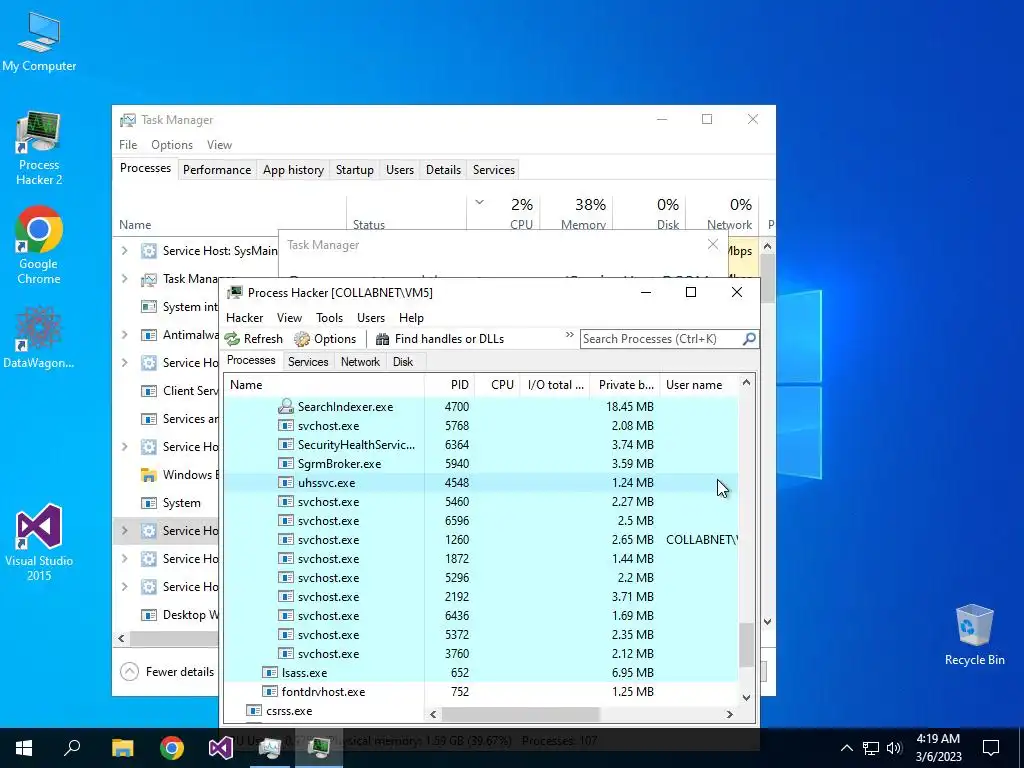The height and width of the screenshot is (768, 1024).
Task: Show hidden Process Hacker toolbar items via chevron
Action: pyautogui.click(x=569, y=335)
